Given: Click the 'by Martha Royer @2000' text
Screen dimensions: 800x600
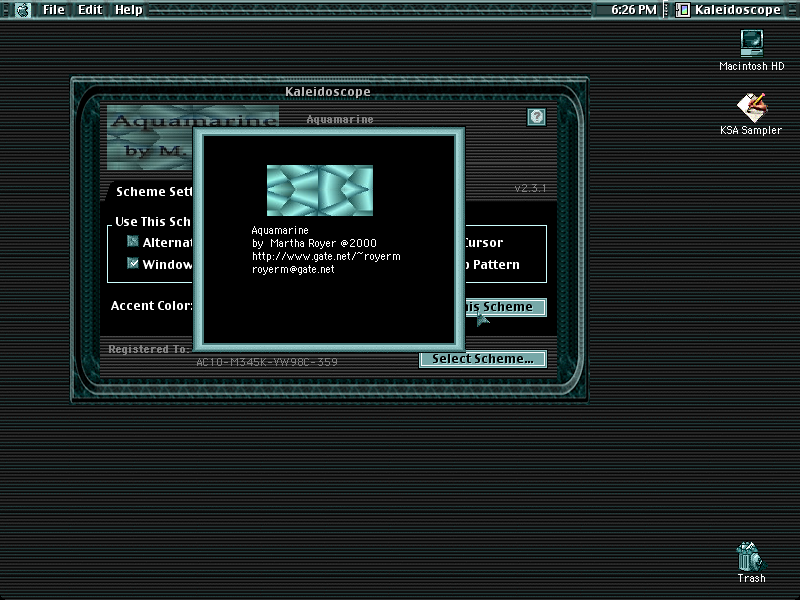Looking at the screenshot, I should (314, 243).
